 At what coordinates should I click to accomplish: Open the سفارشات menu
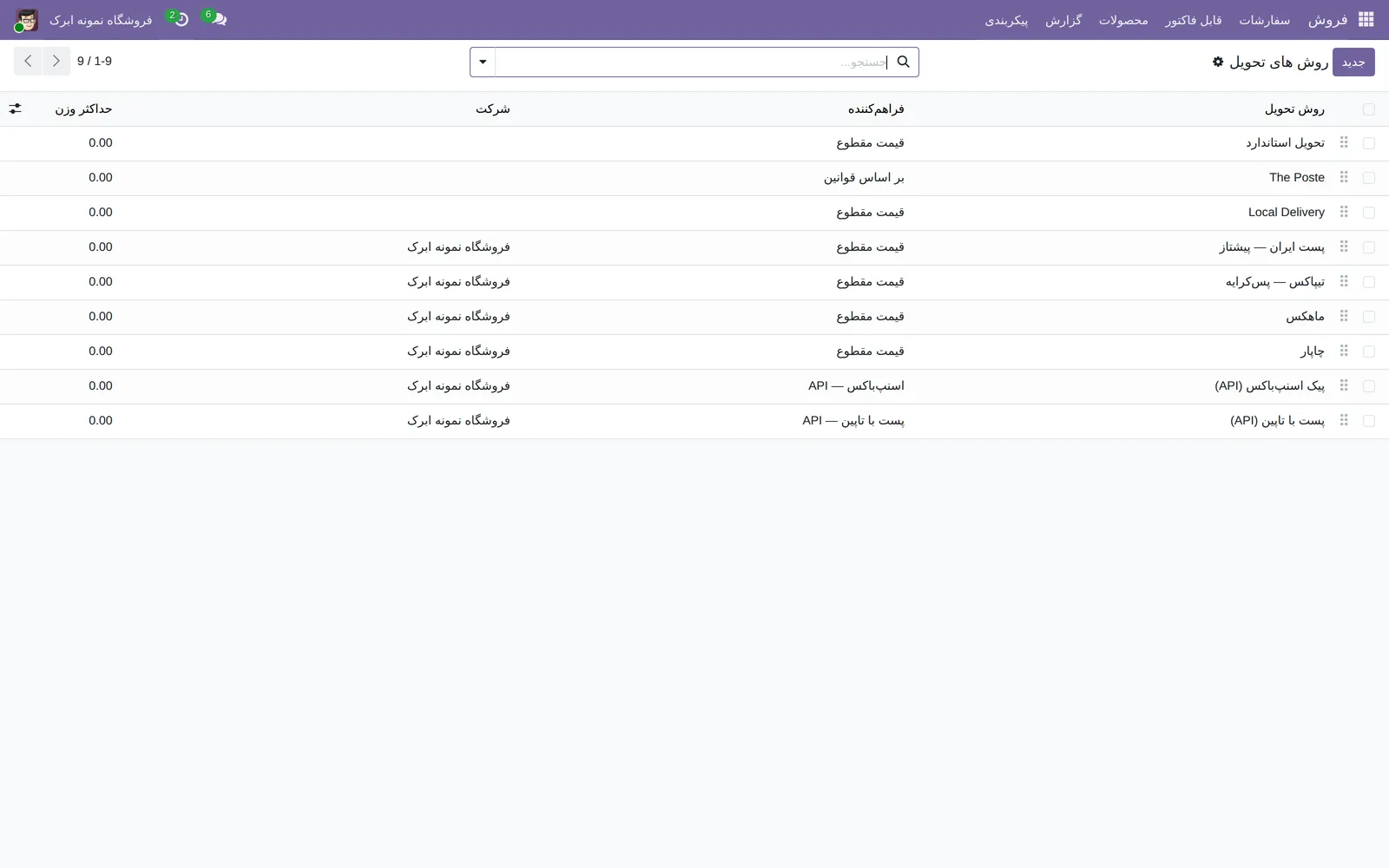click(x=1264, y=20)
